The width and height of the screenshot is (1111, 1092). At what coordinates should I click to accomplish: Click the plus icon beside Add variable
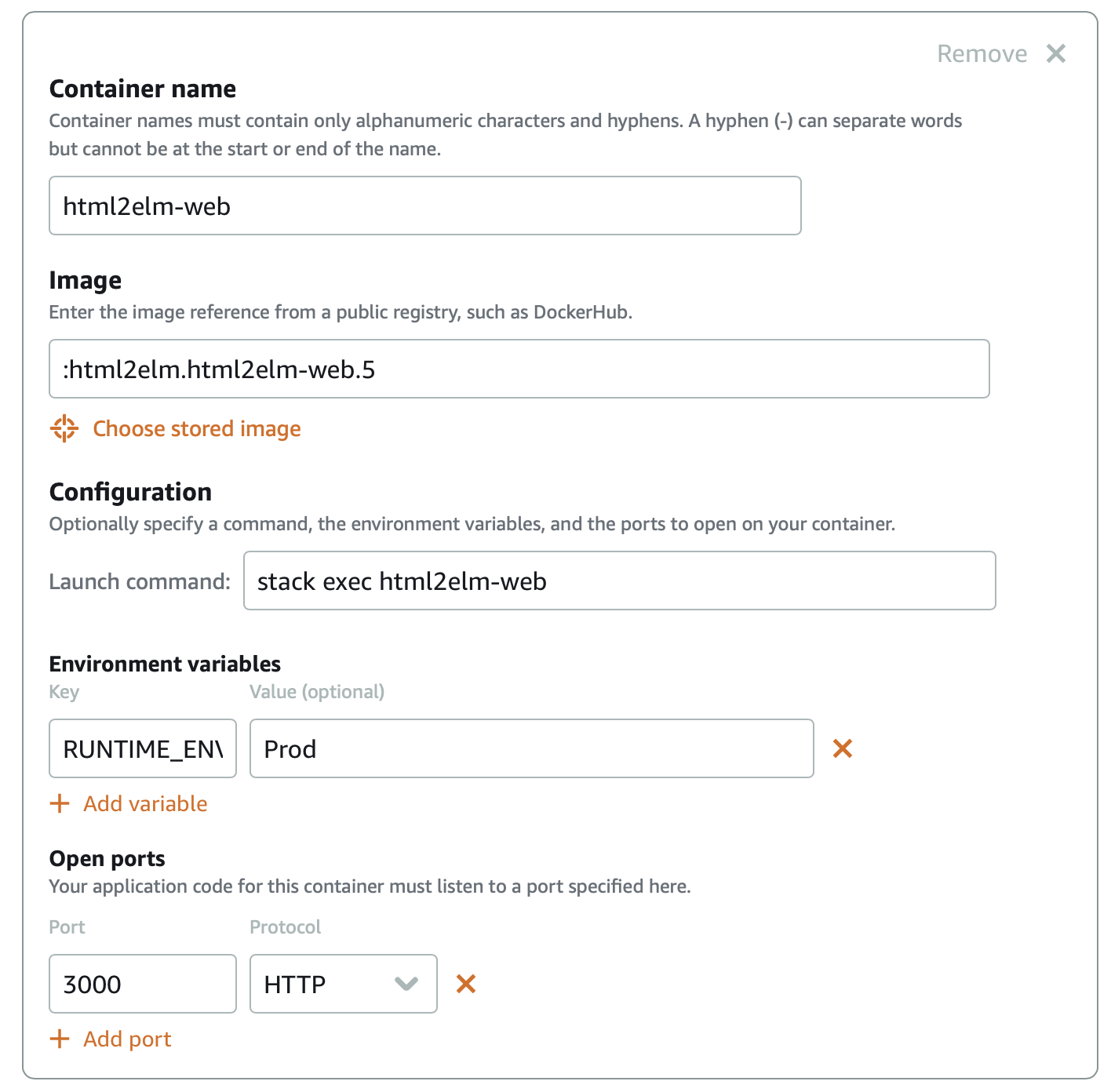60,803
